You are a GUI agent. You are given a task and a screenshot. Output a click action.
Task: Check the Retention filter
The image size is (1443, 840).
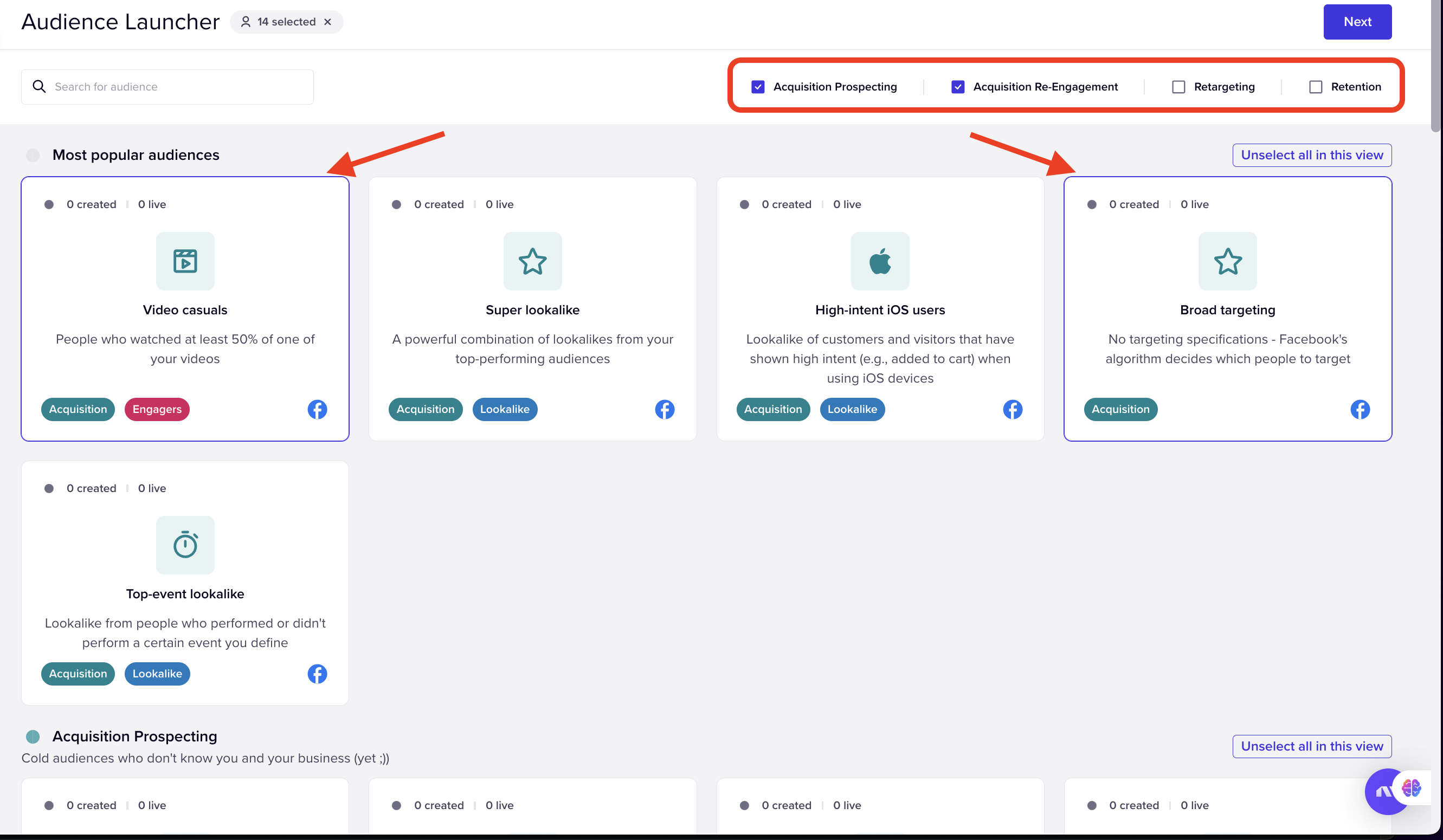point(1315,87)
